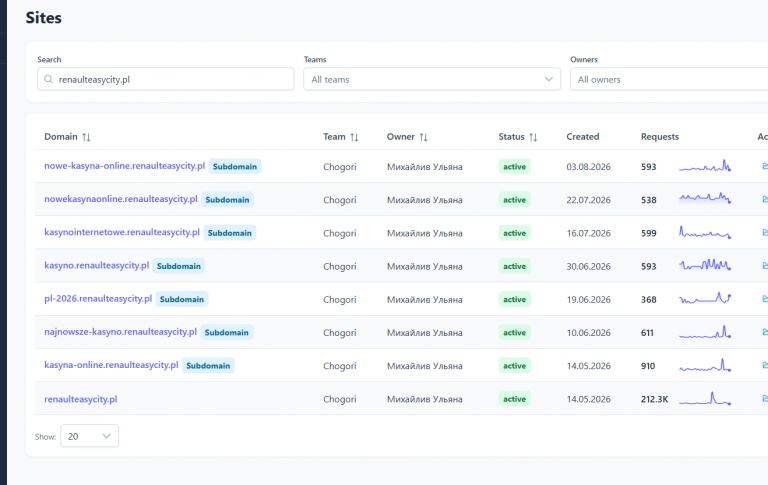Open kasynointernetowe.renaulteasycity.pl link

pos(122,232)
